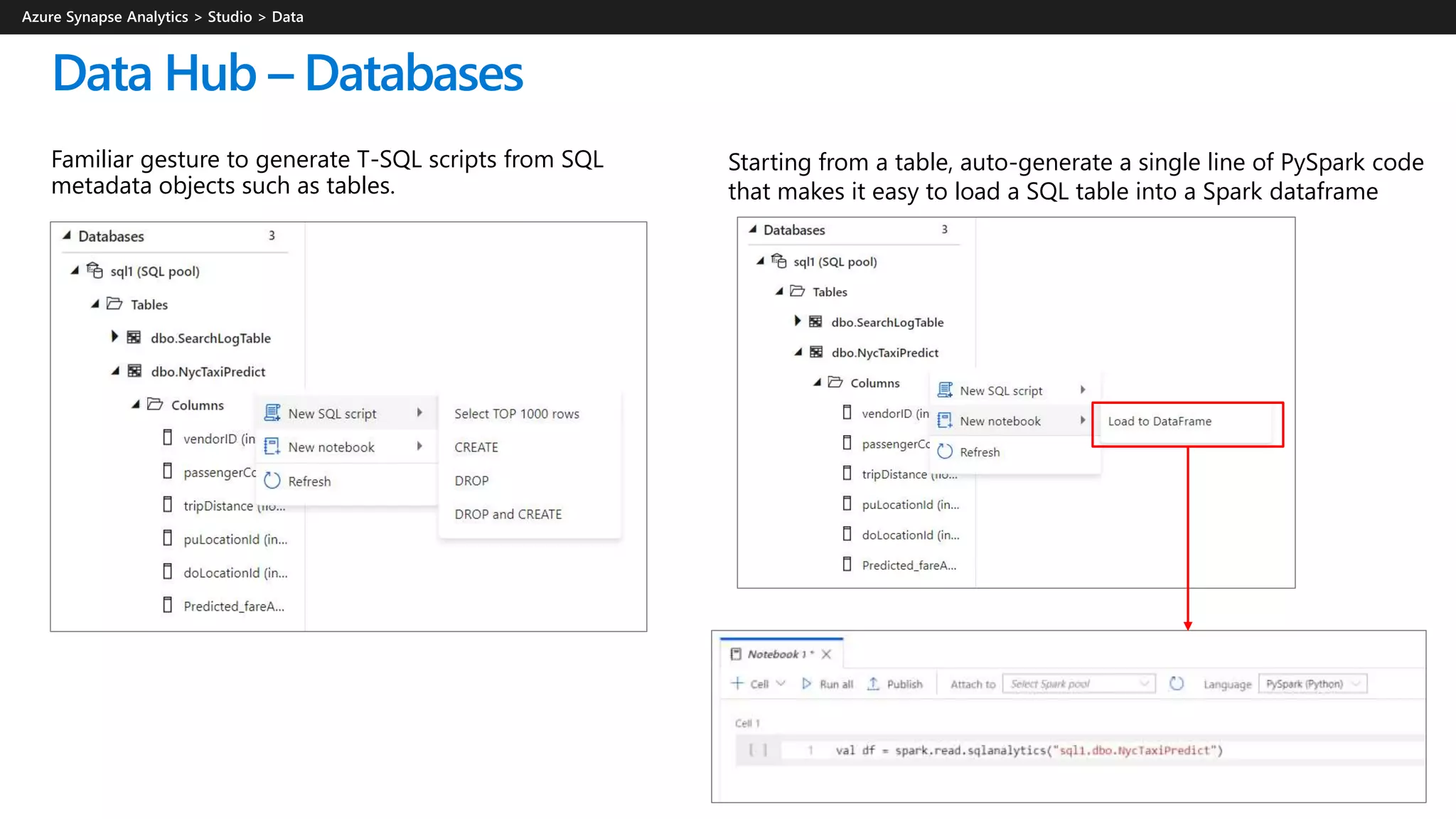Click puLocationId column icon, right panel

click(x=847, y=503)
